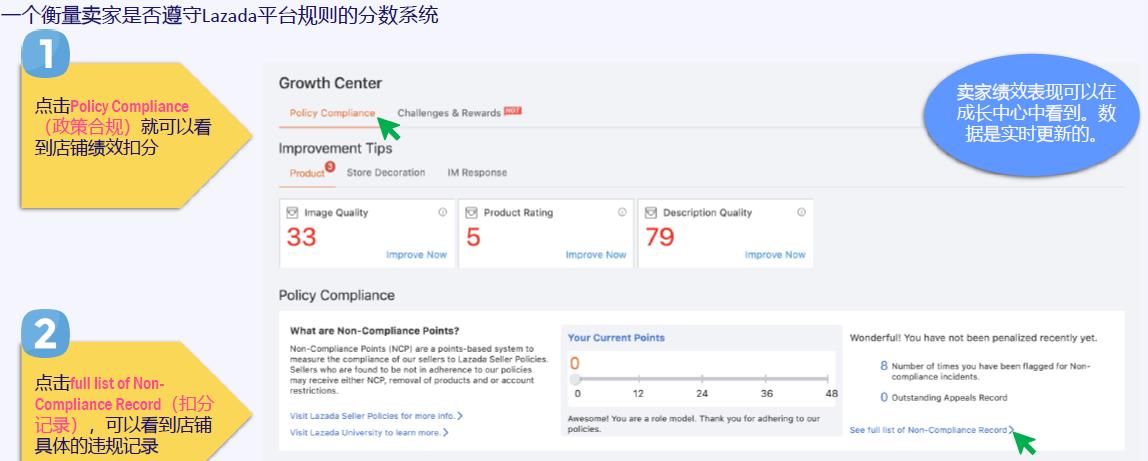The image size is (1148, 461).
Task: Open Visit Lazada Seller Policies link
Action: [376, 416]
